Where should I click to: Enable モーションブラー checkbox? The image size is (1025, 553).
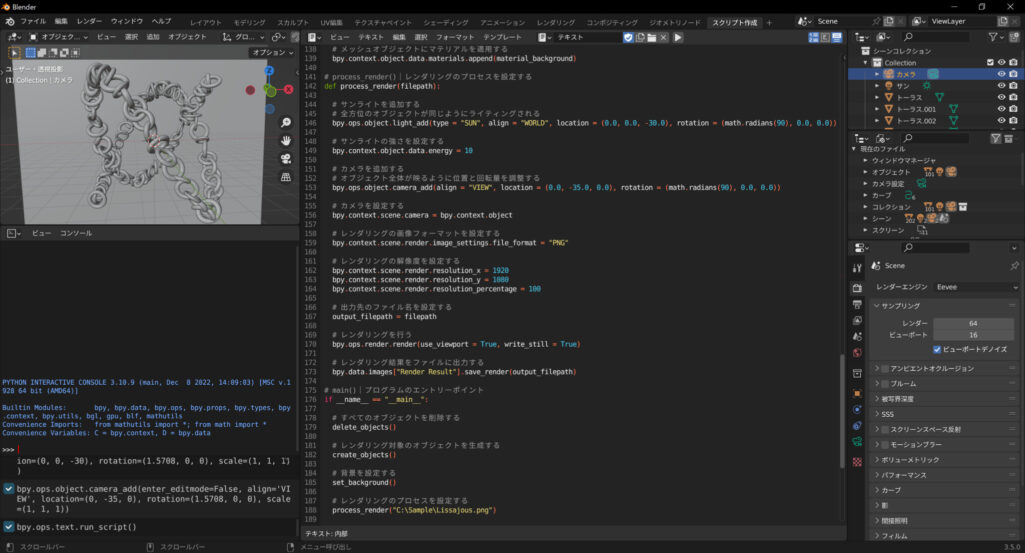tap(884, 445)
